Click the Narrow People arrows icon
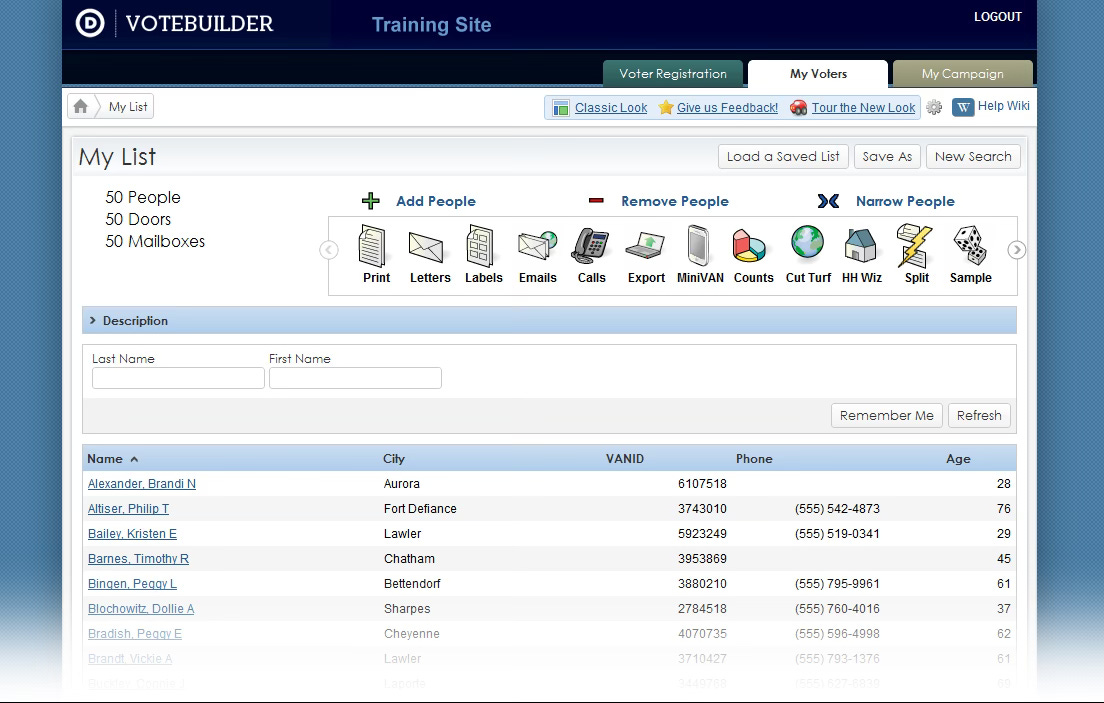The image size is (1104, 703). click(828, 201)
